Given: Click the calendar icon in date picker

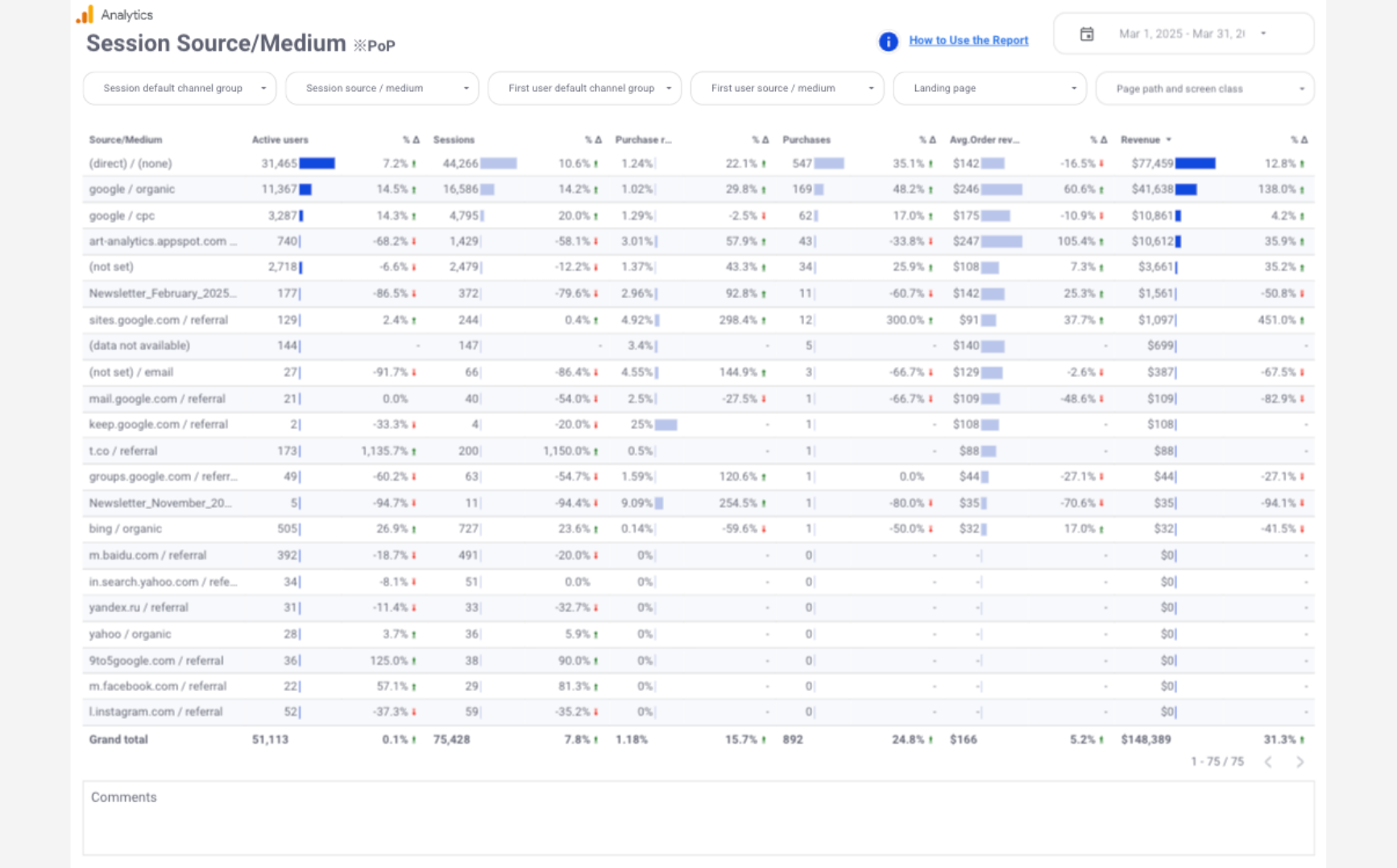Looking at the screenshot, I should pyautogui.click(x=1086, y=34).
